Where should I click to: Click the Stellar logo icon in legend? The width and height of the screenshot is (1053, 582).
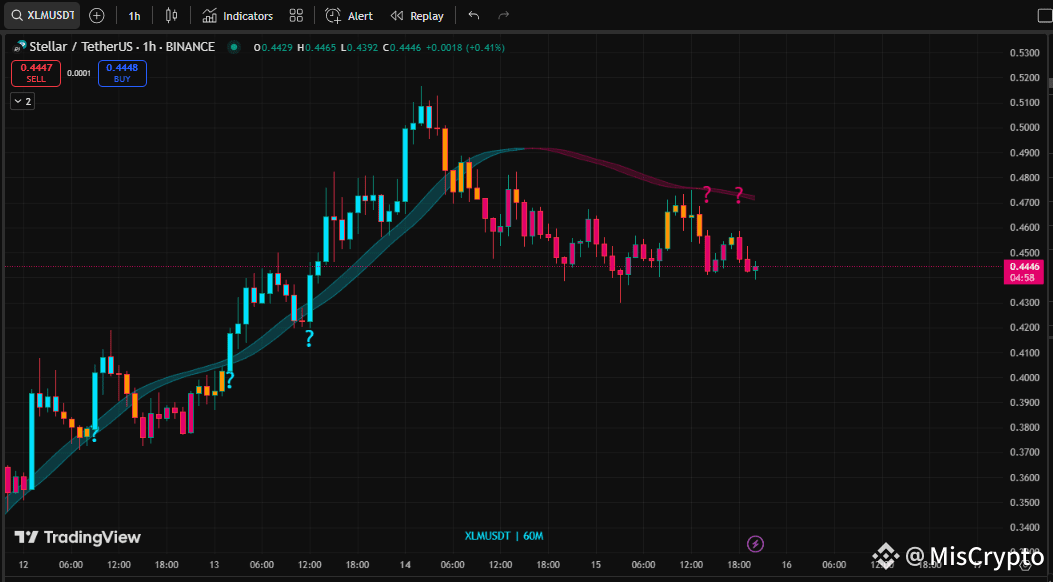tap(19, 47)
